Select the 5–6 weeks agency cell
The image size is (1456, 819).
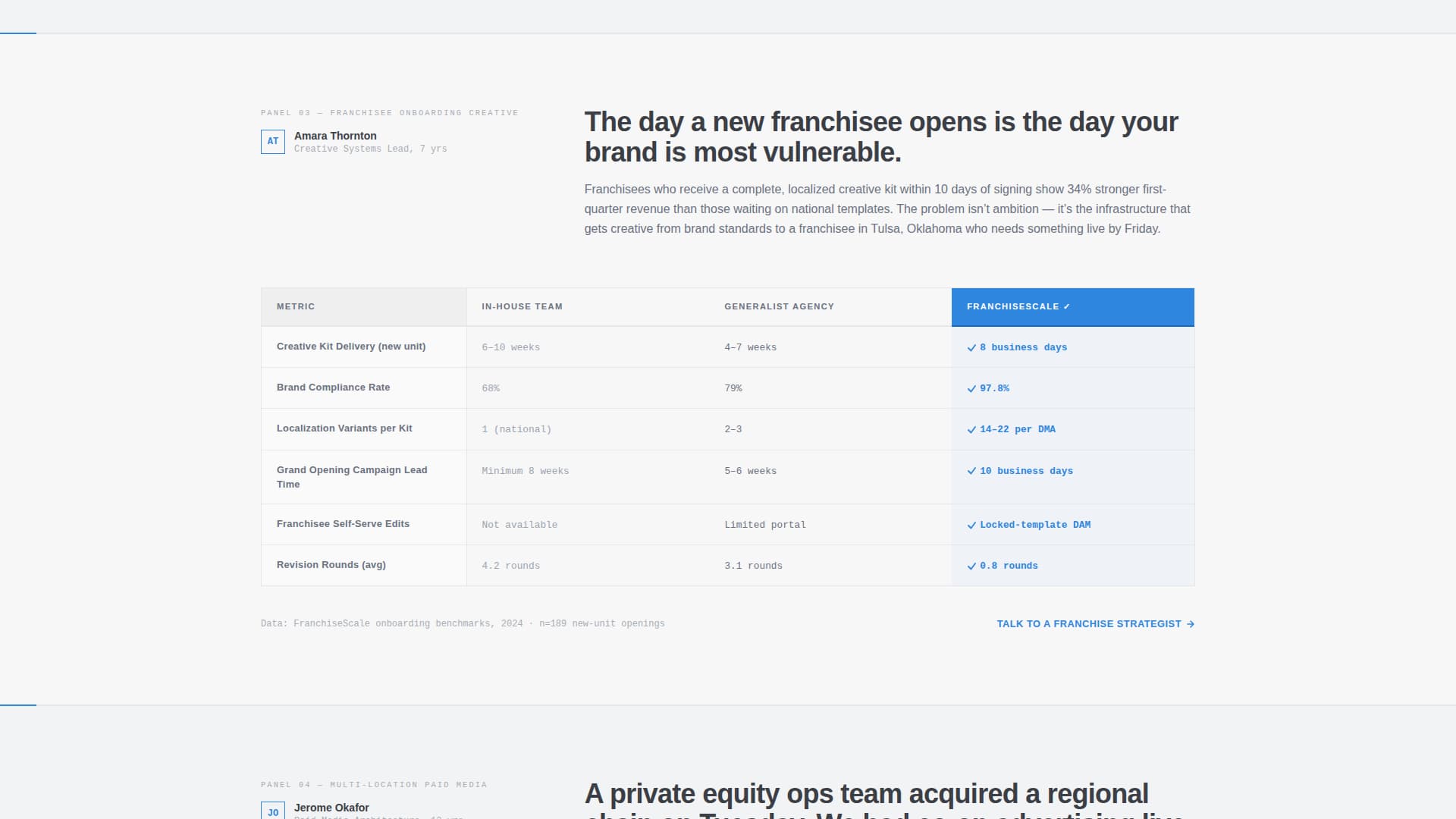pyautogui.click(x=830, y=477)
